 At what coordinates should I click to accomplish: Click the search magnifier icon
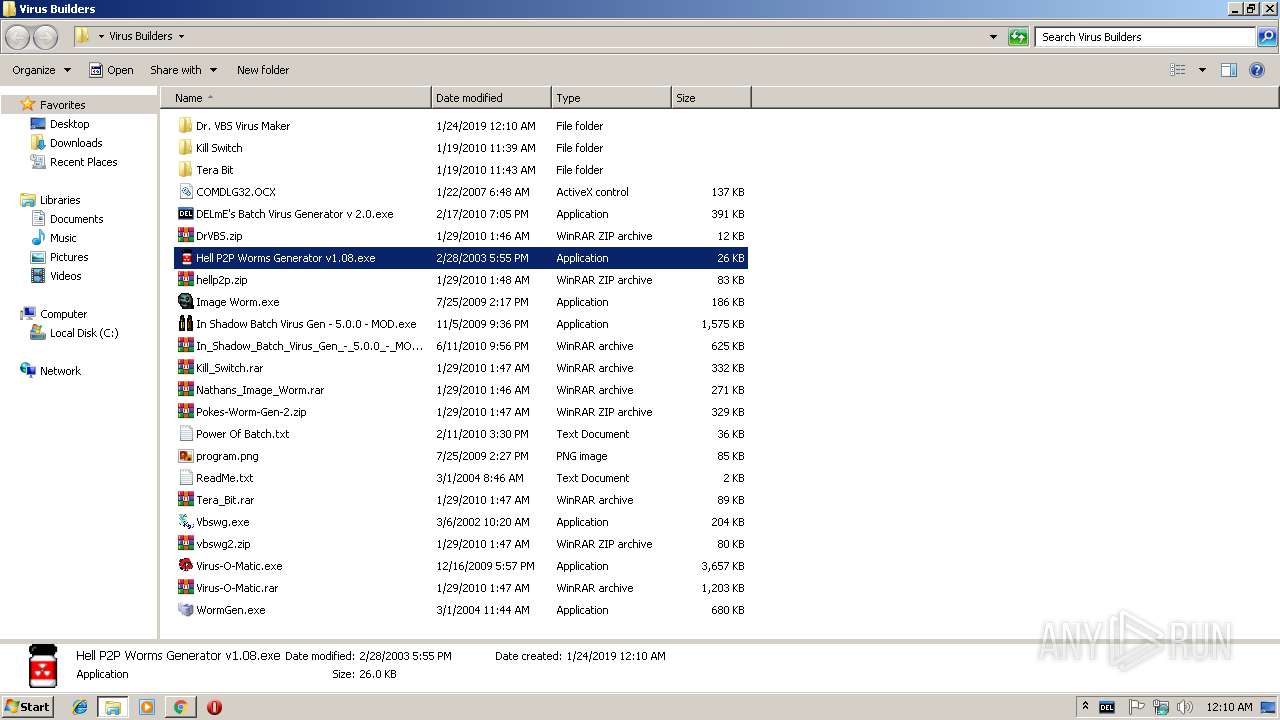(1267, 37)
